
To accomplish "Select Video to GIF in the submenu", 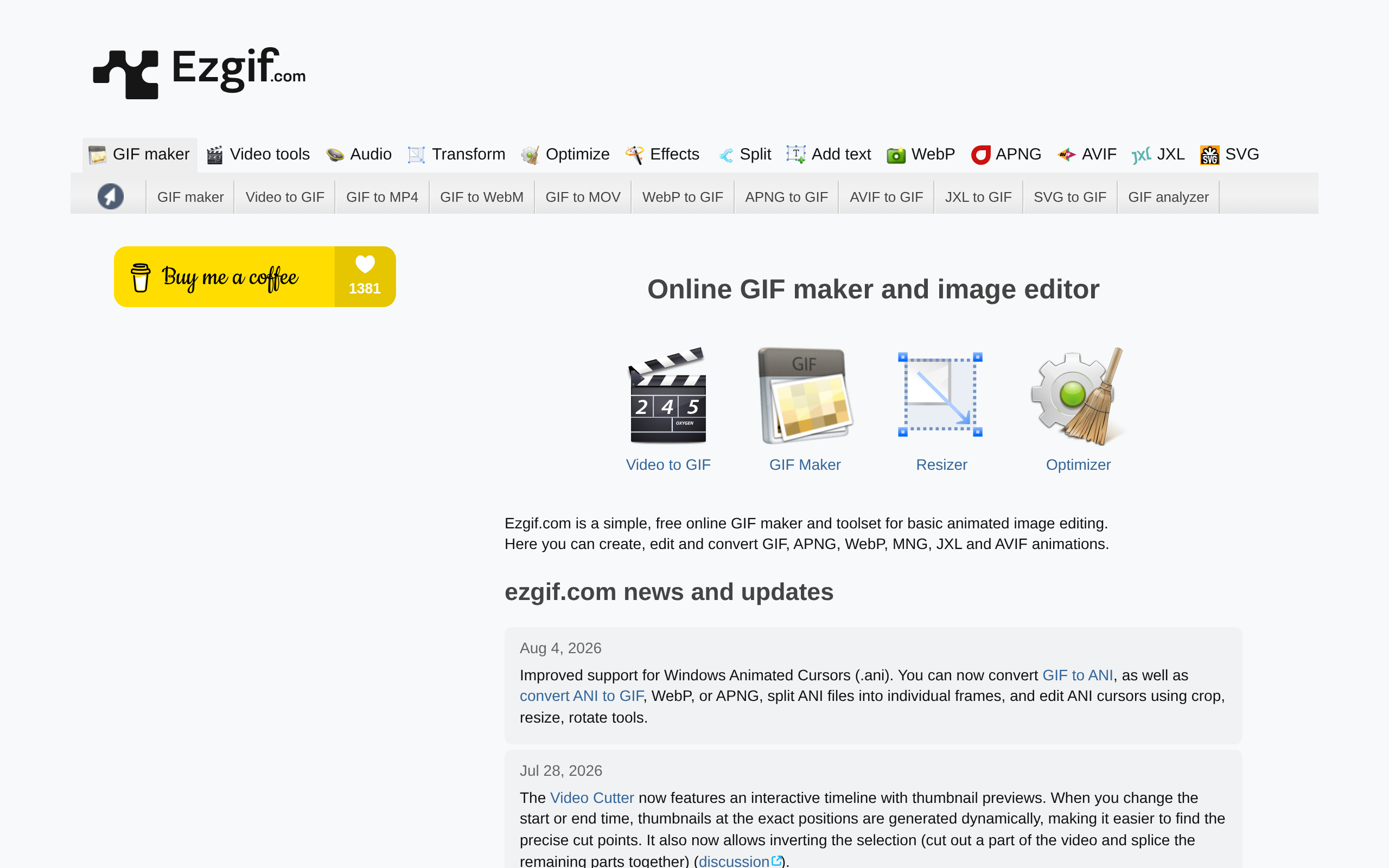I will coord(285,197).
